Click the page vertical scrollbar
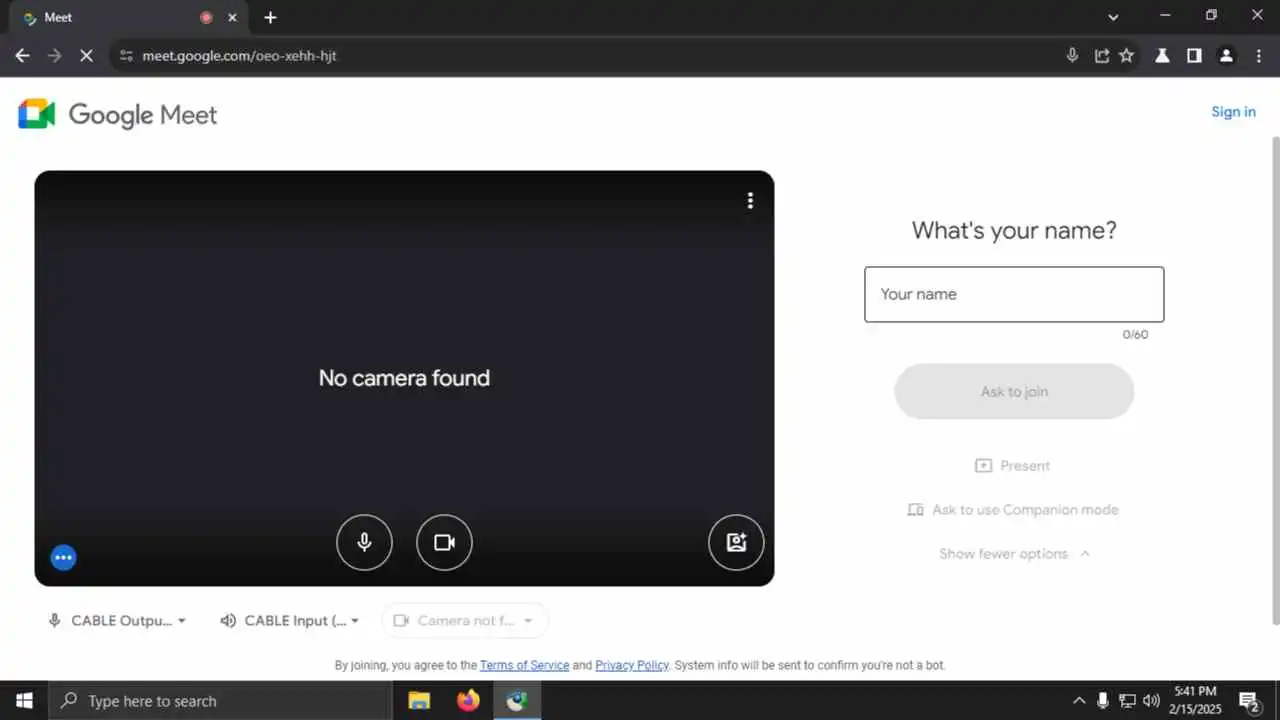This screenshot has width=1280, height=720. [1274, 380]
